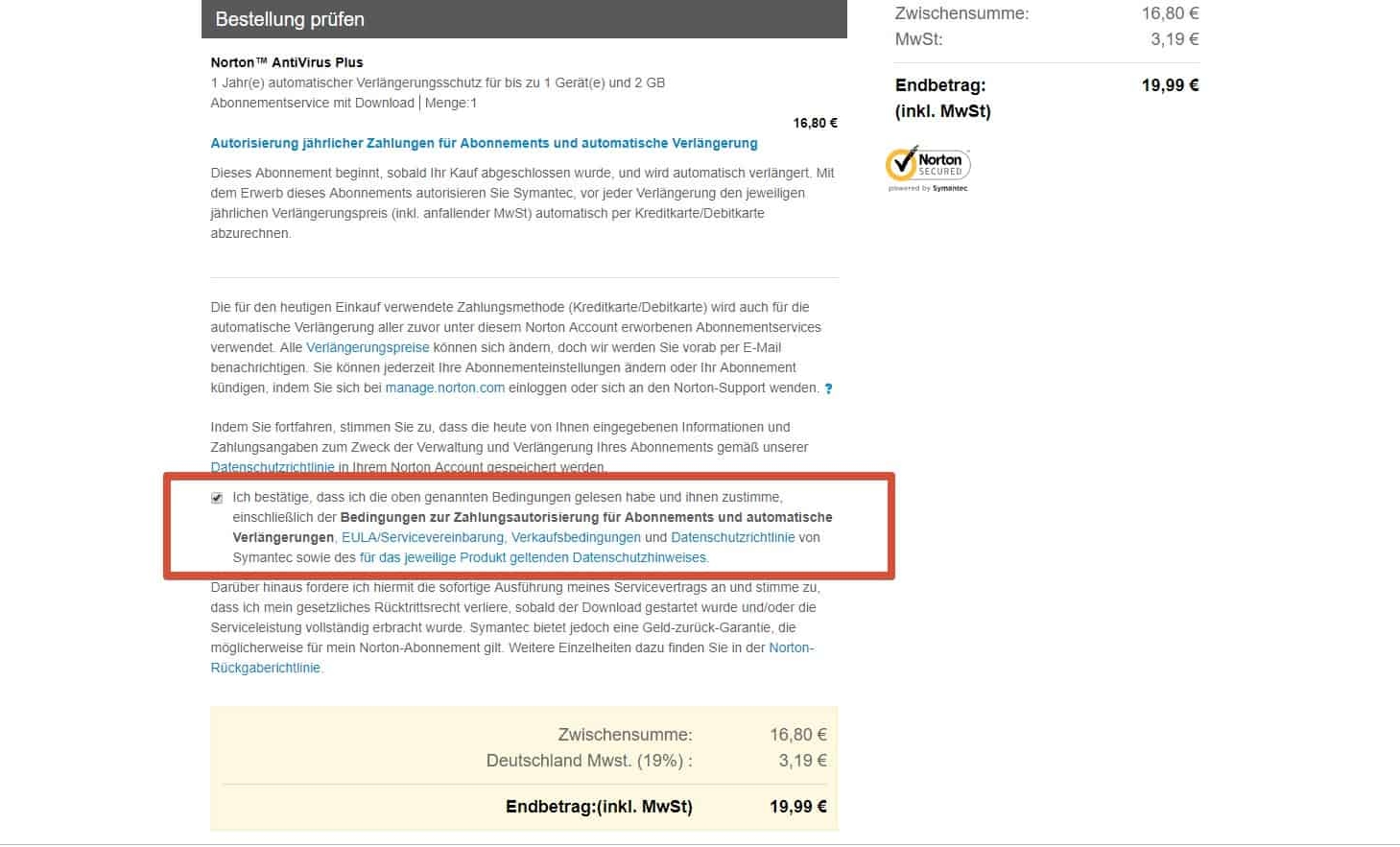This screenshot has width=1400, height=847.
Task: Click the 'Autorisierung jährlicher Zahlungen' heading
Action: (484, 143)
